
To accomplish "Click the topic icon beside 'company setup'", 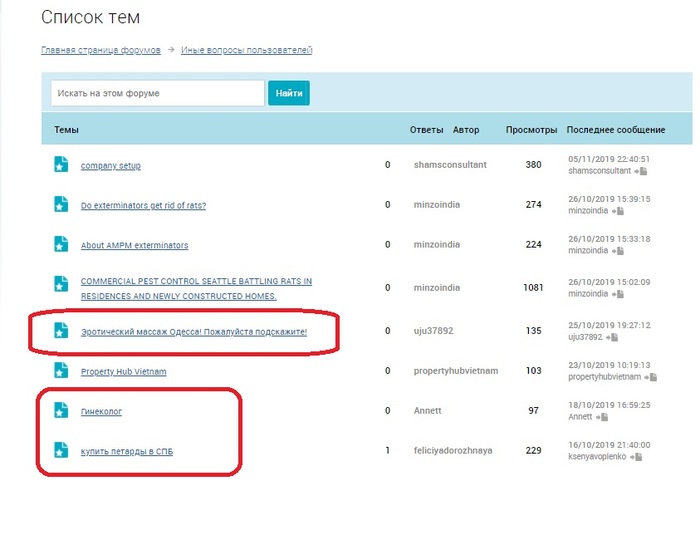I will coord(61,164).
